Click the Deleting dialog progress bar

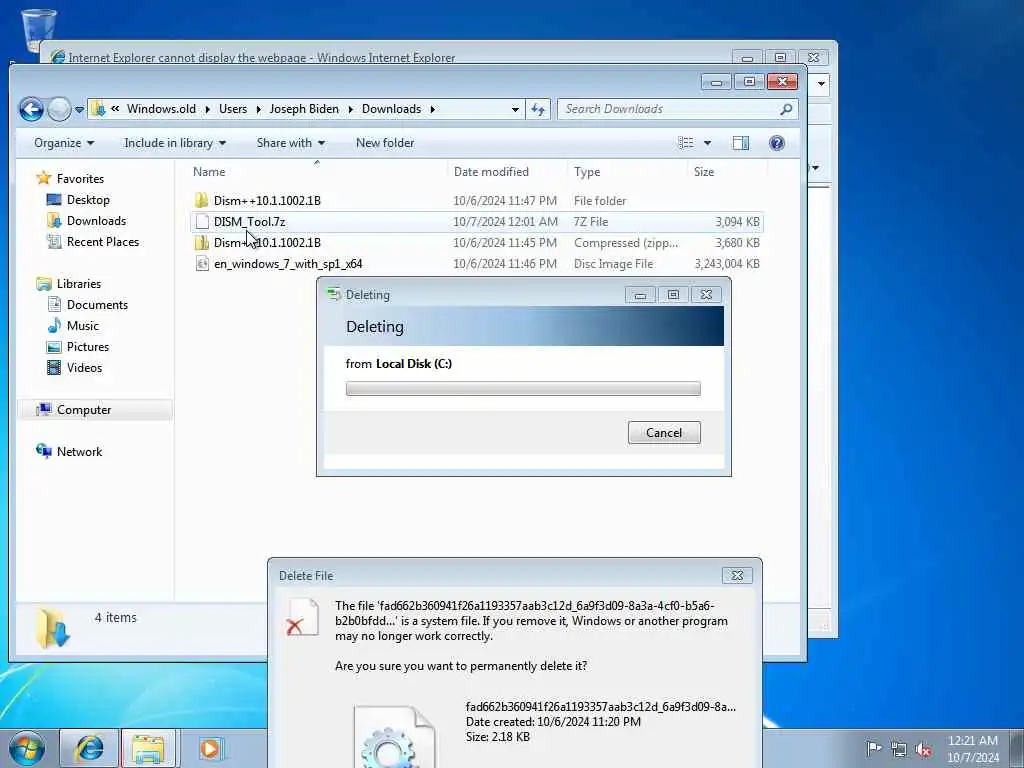point(523,389)
